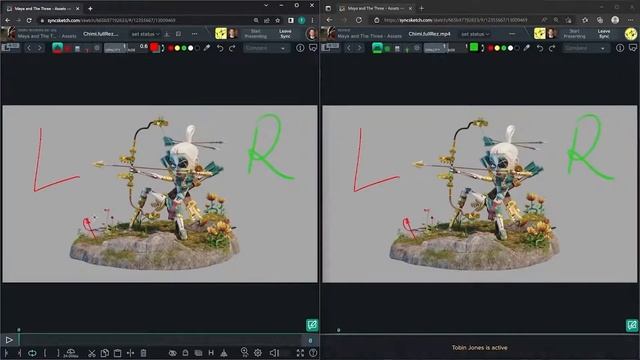Open the set status dropdown in left window
640x360 pixels.
(145, 34)
